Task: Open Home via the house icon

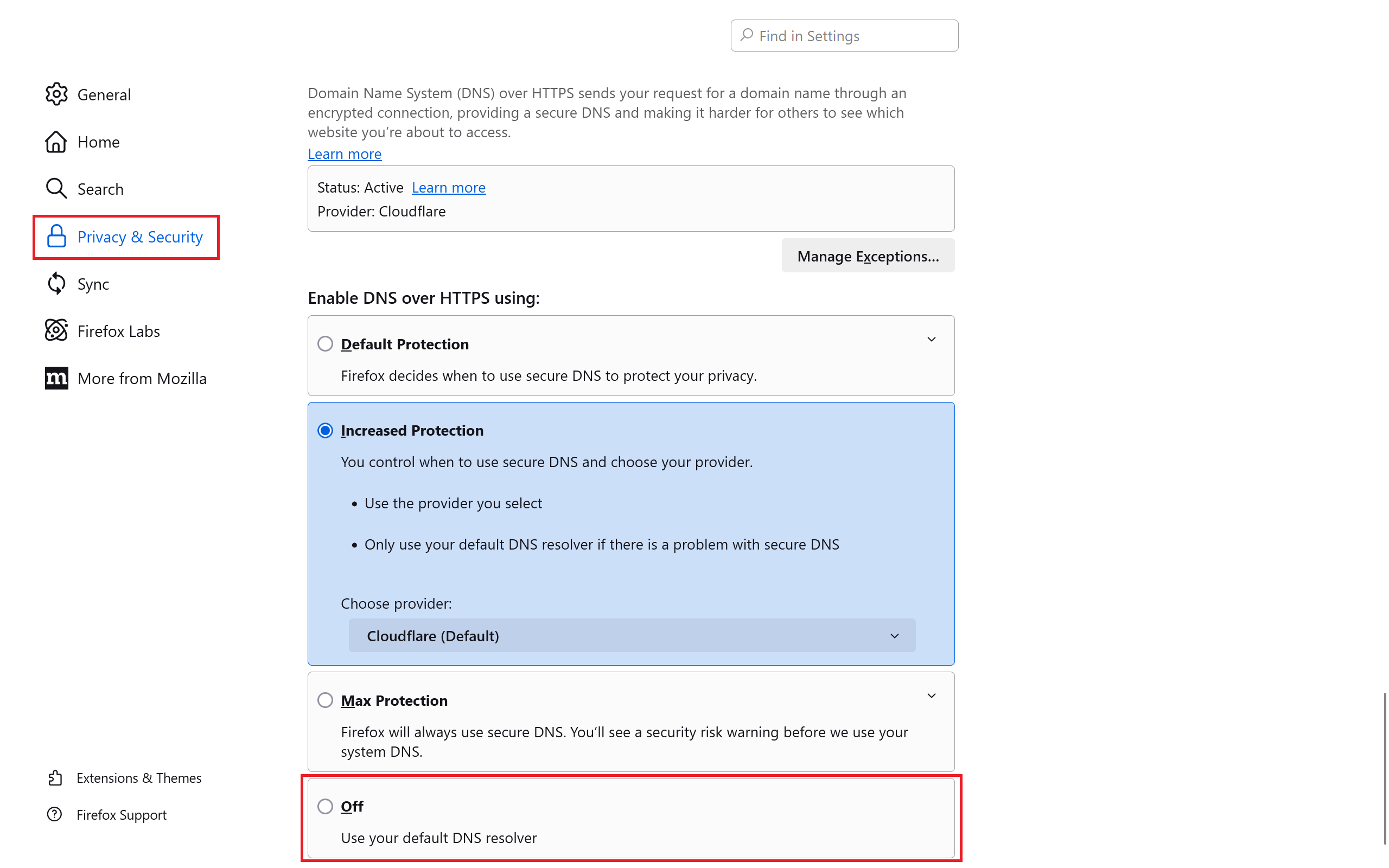Action: (56, 142)
